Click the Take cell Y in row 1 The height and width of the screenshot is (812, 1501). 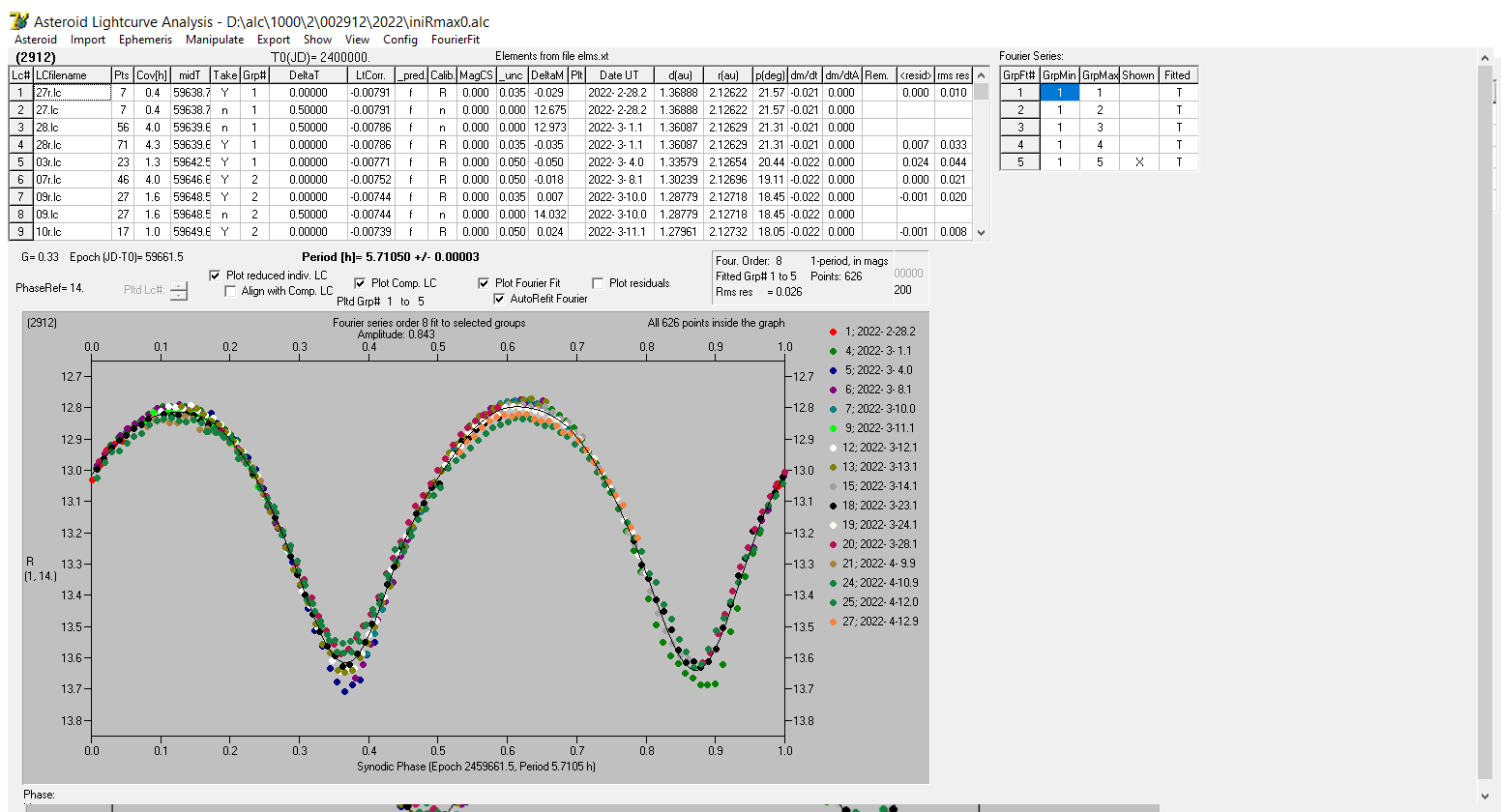(224, 93)
